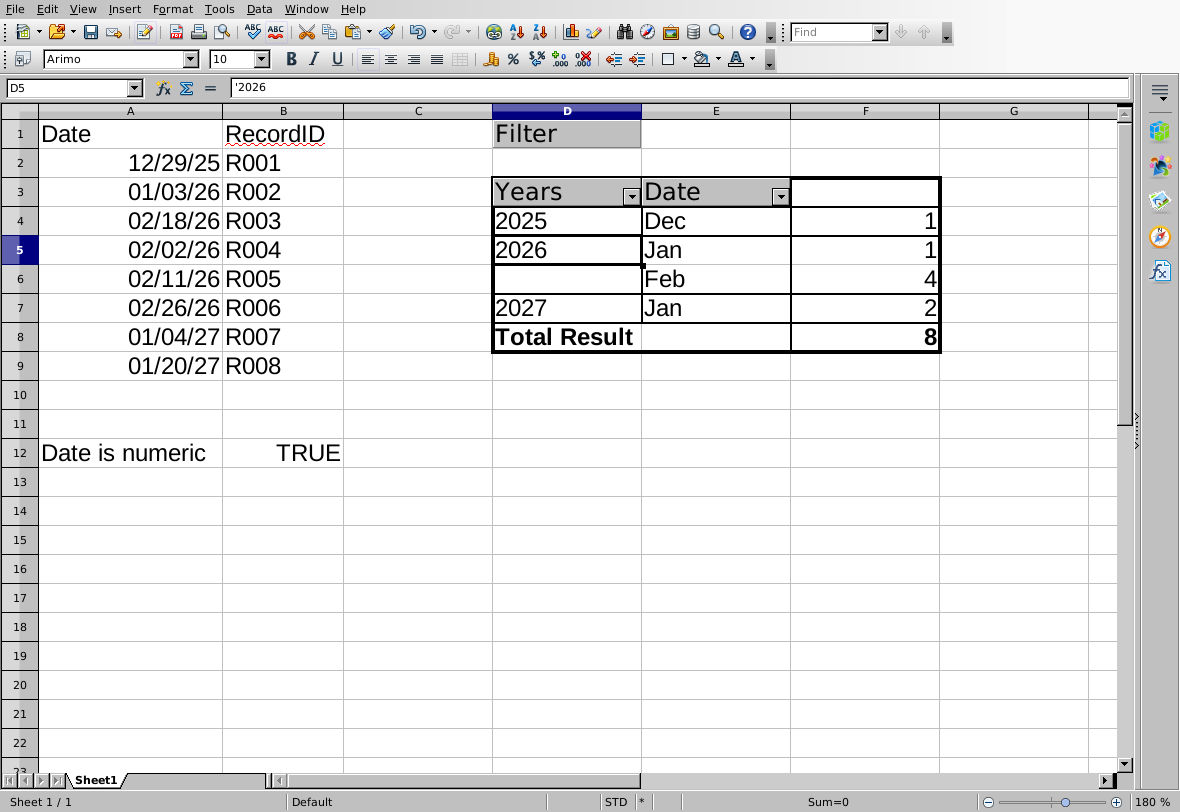Toggle Italic formatting

point(314,59)
